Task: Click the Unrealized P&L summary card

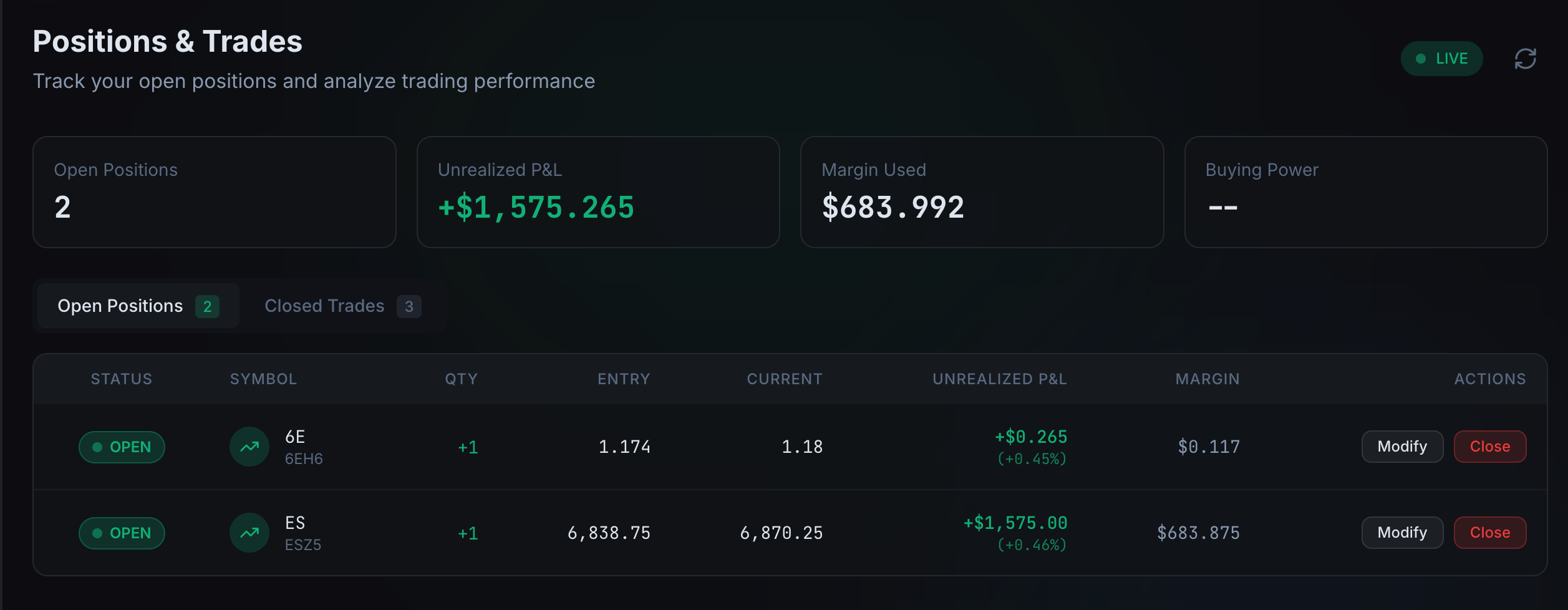Action: pos(598,192)
